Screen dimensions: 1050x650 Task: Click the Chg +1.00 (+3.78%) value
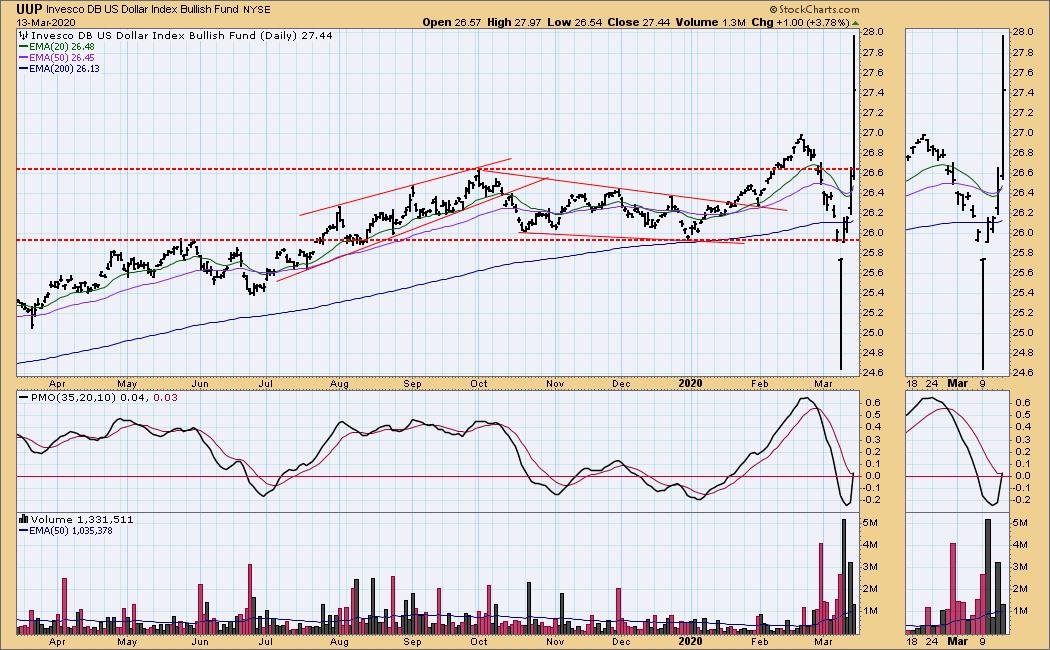800,22
